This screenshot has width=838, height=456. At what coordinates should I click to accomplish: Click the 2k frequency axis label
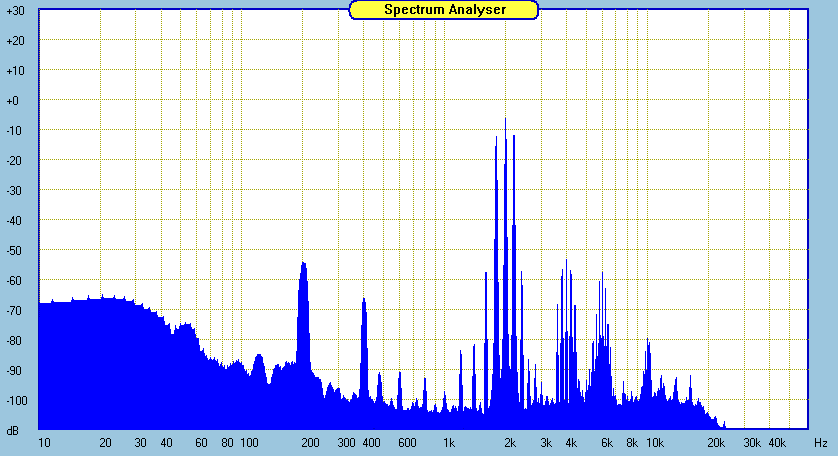(x=511, y=442)
